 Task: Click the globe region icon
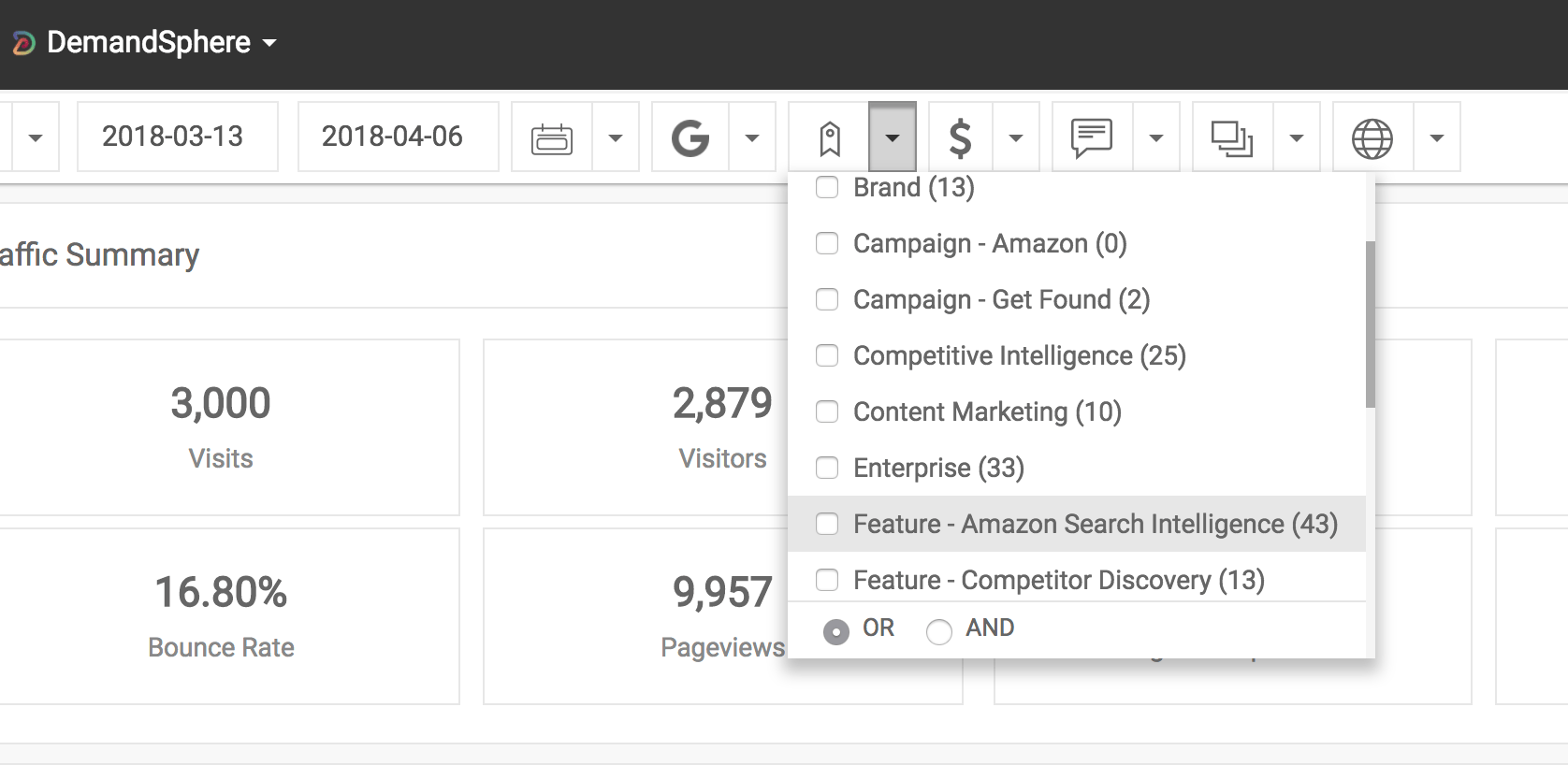click(x=1372, y=138)
